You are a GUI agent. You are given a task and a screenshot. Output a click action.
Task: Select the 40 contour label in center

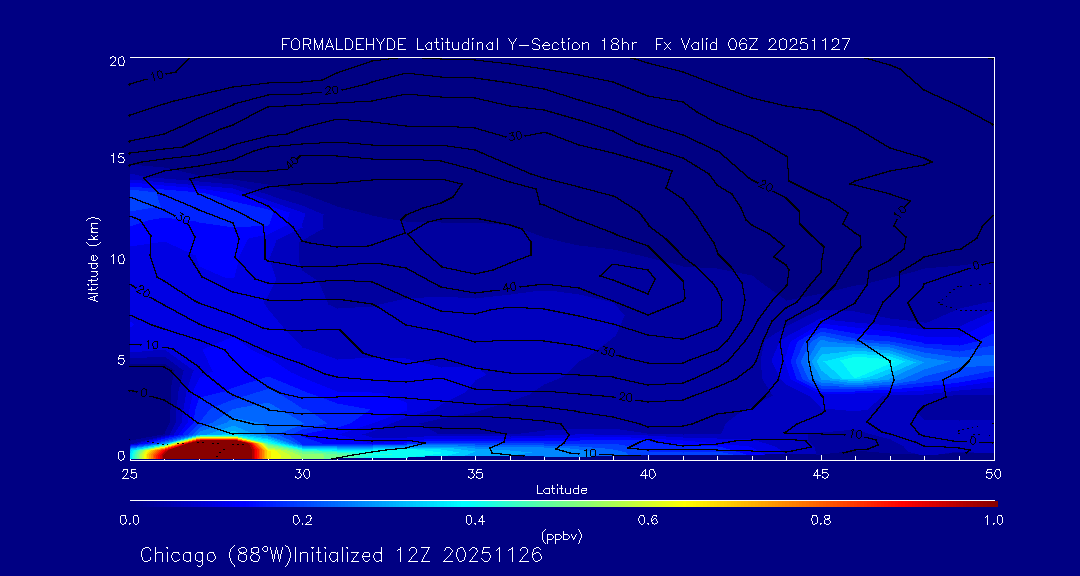pyautogui.click(x=509, y=288)
